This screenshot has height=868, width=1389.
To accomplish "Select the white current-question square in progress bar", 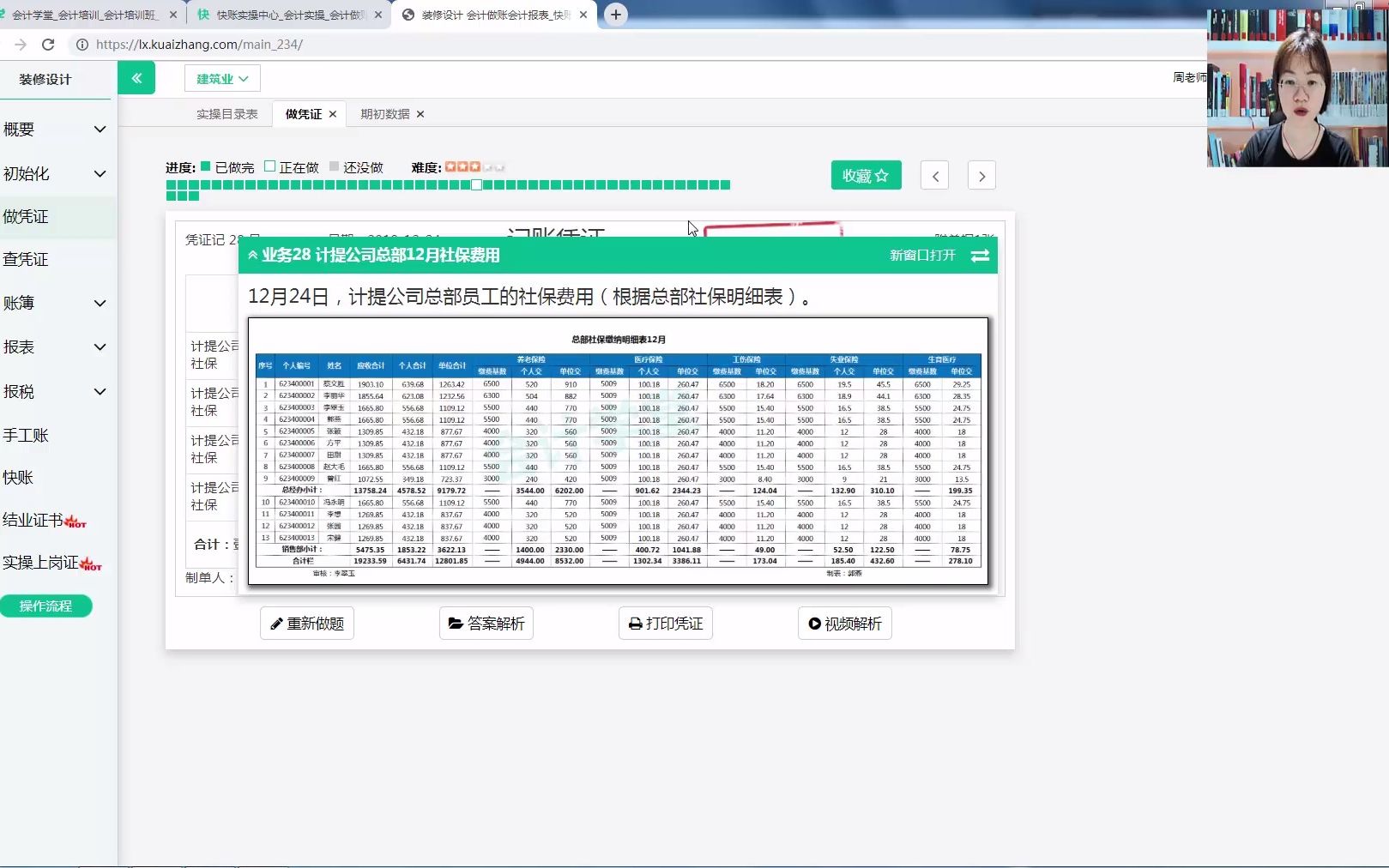I will tap(476, 184).
